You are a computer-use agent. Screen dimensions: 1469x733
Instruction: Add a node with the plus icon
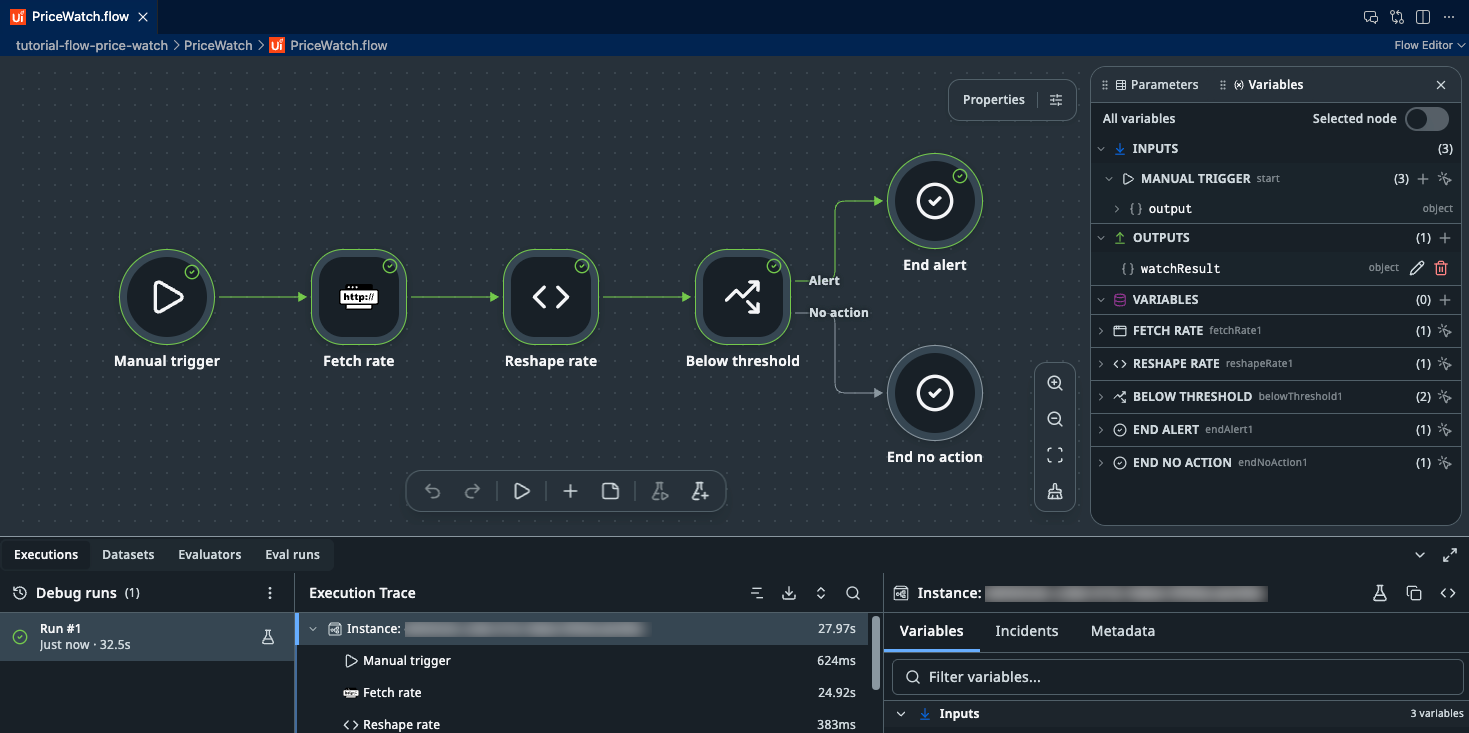tap(570, 491)
